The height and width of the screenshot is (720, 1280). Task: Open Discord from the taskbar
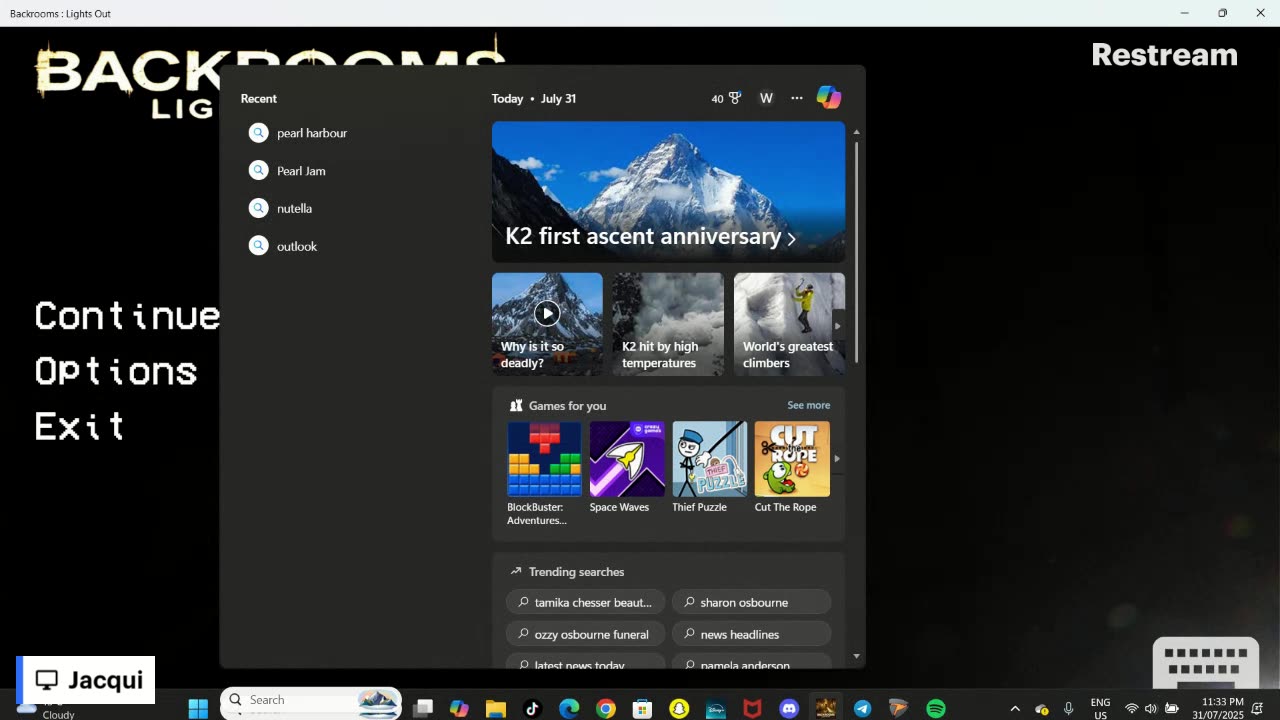click(789, 708)
